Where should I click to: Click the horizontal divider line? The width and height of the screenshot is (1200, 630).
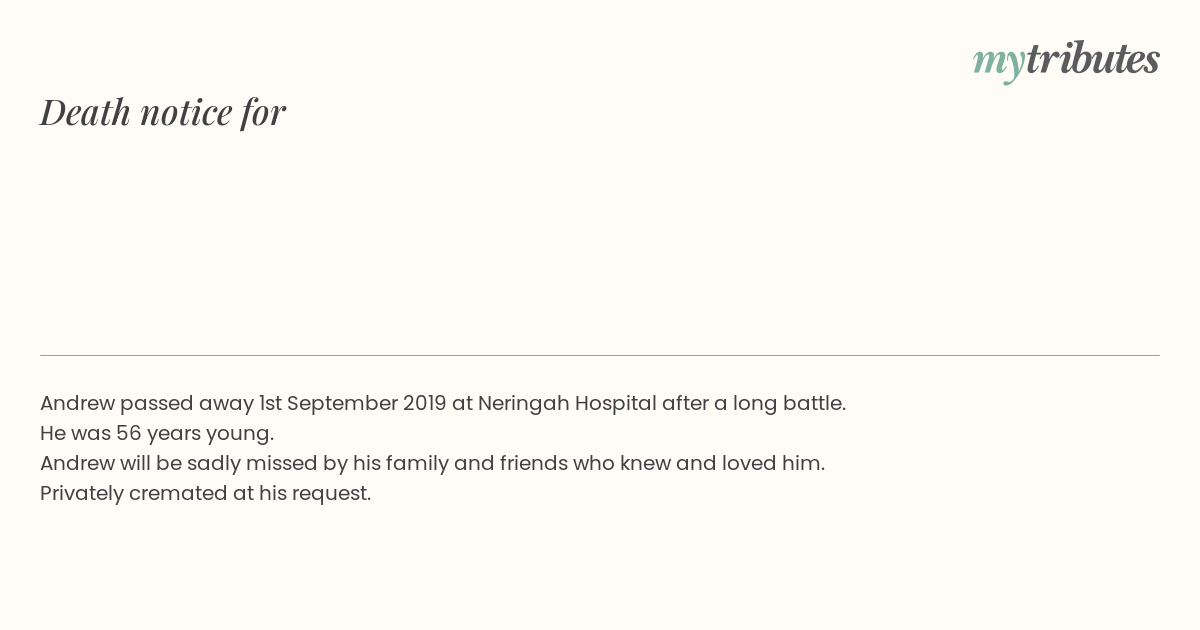(600, 355)
